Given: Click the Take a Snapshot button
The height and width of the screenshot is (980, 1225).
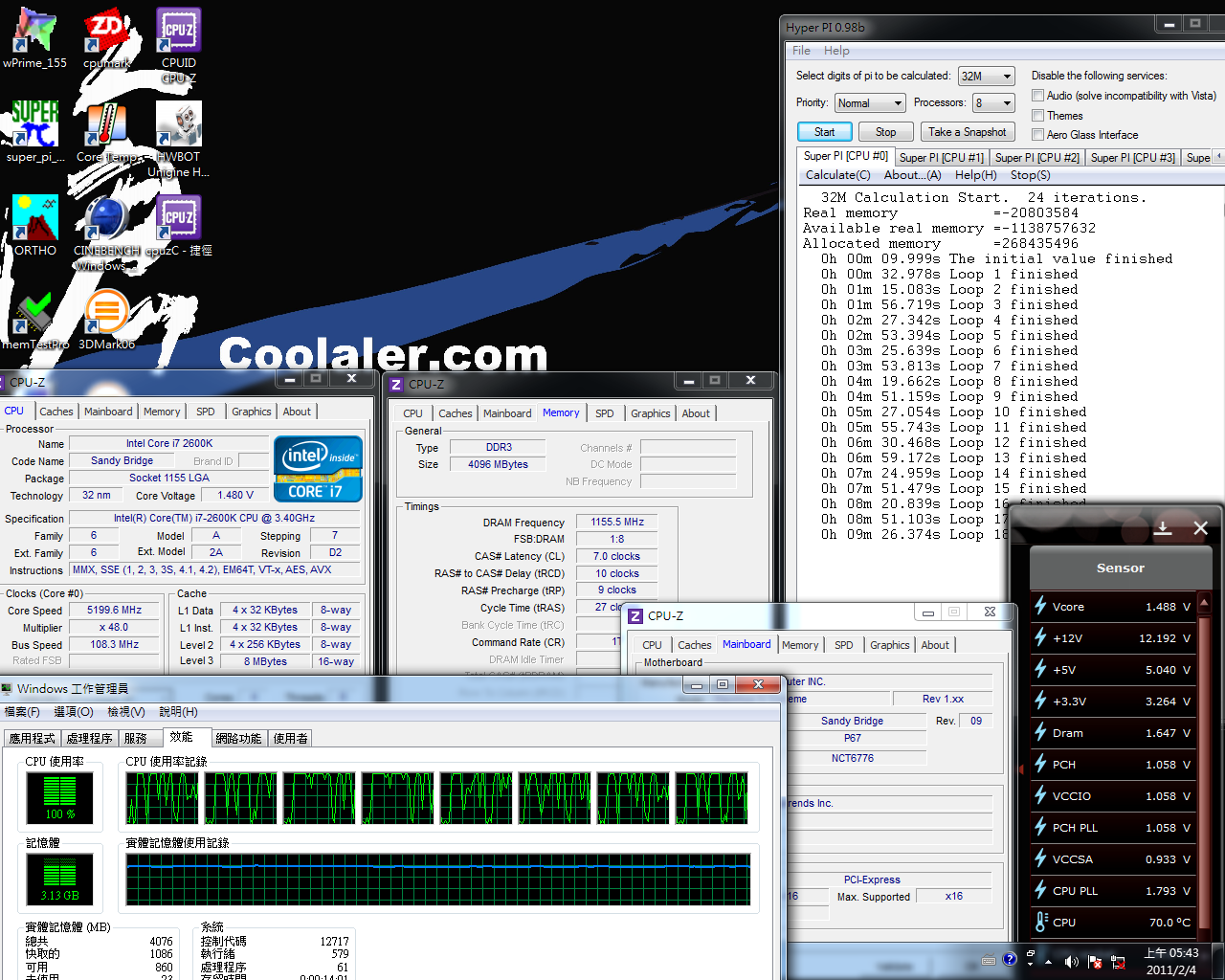Looking at the screenshot, I should tap(967, 132).
